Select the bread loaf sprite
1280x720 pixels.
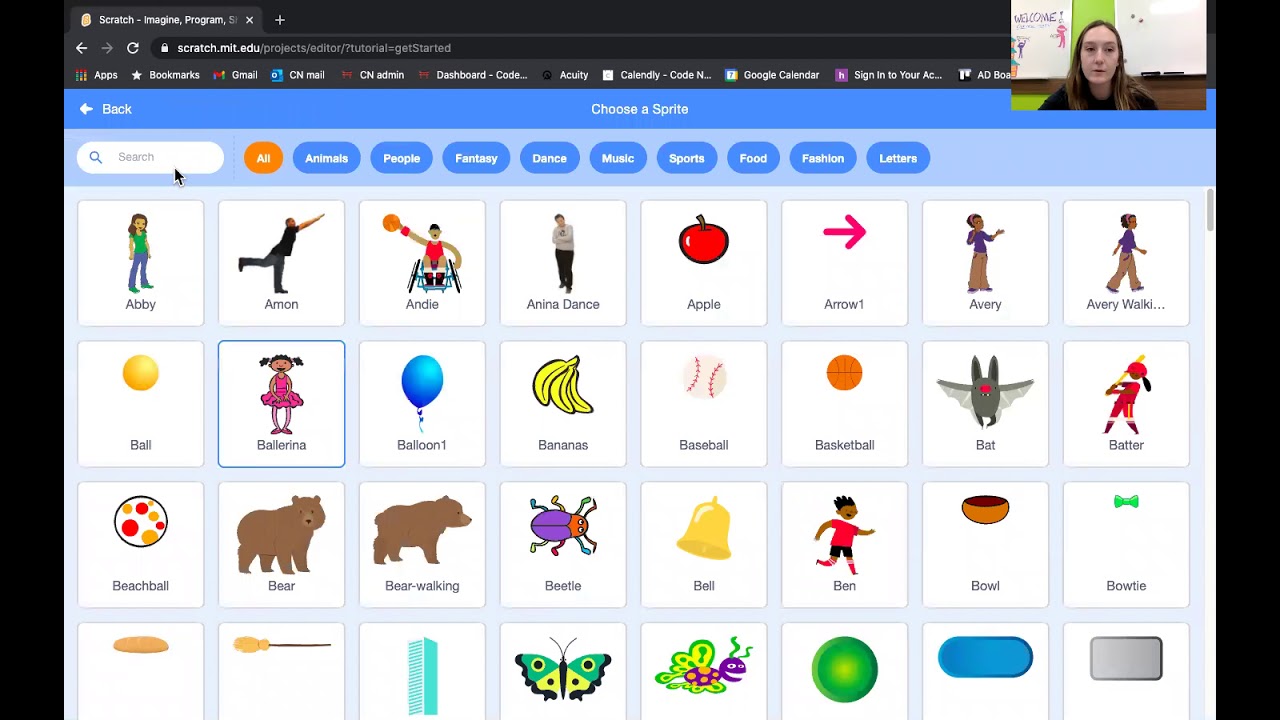(x=140, y=671)
